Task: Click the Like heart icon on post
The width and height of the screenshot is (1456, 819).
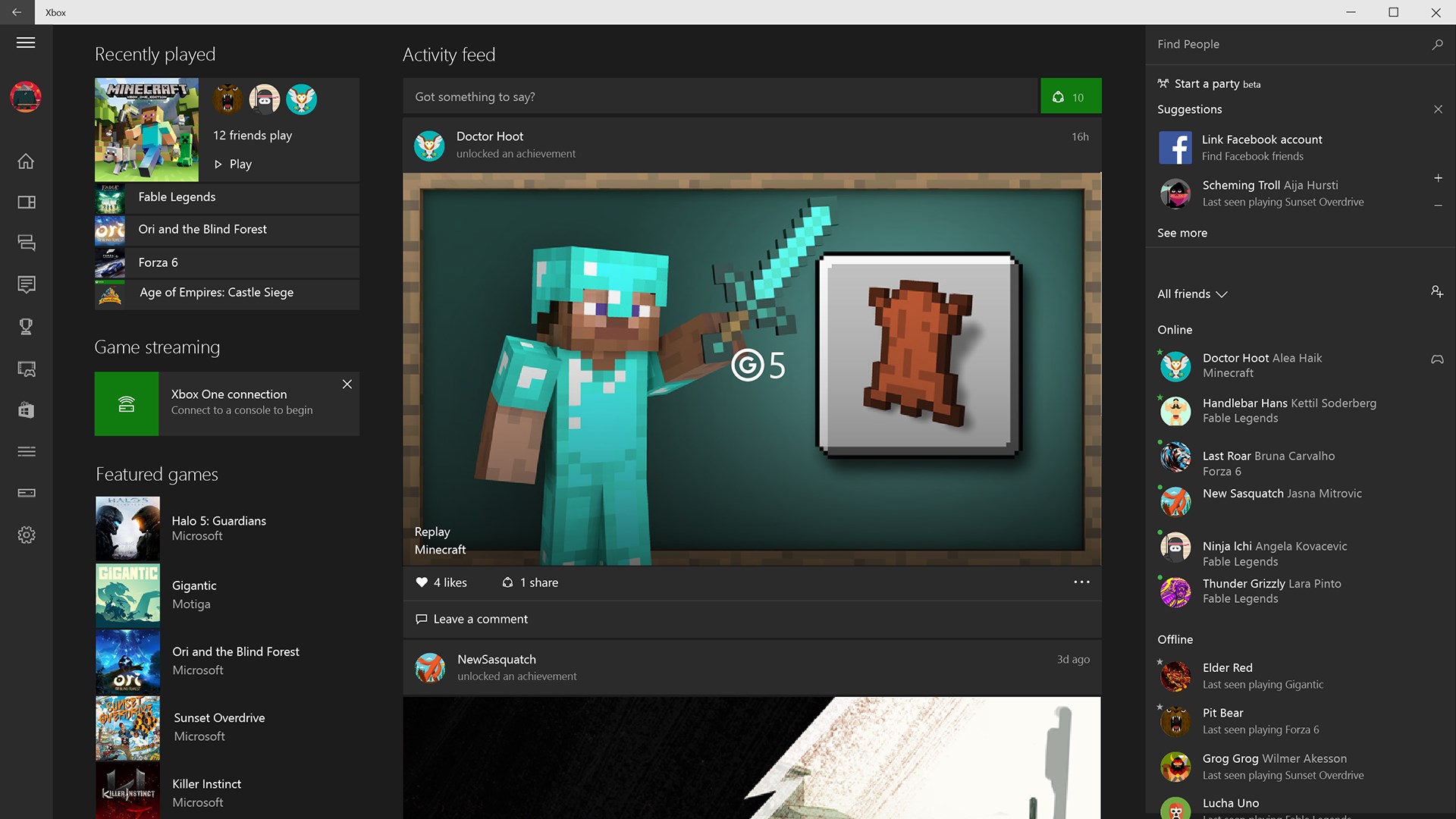Action: click(x=420, y=582)
